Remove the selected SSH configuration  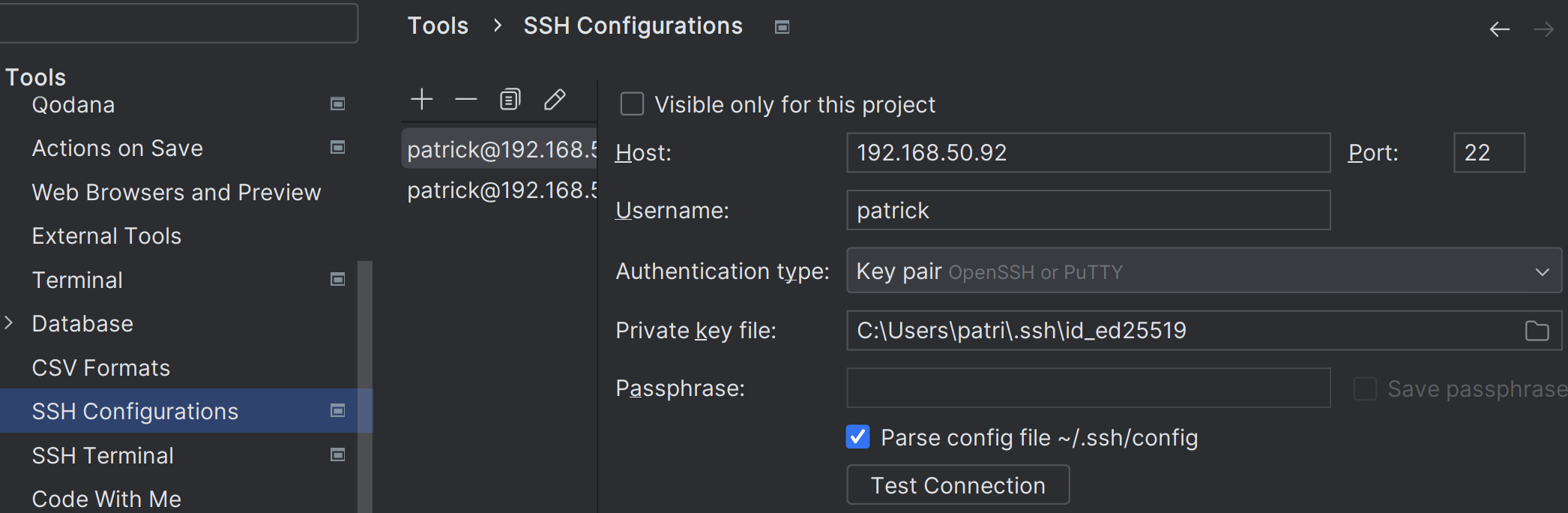[465, 99]
